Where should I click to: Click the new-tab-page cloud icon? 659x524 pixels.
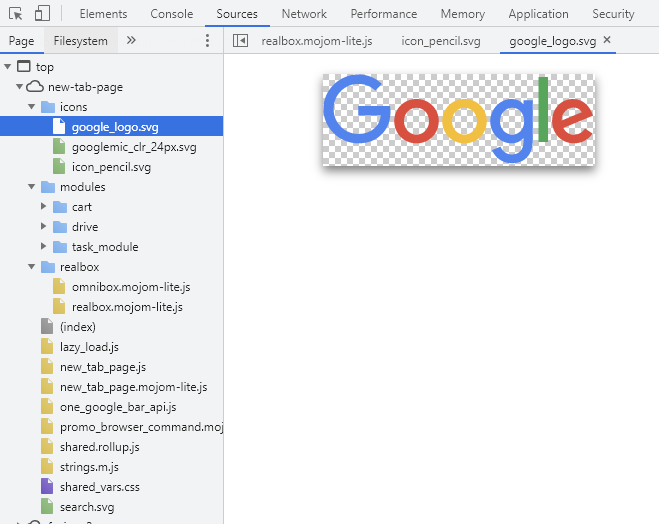click(x=35, y=87)
